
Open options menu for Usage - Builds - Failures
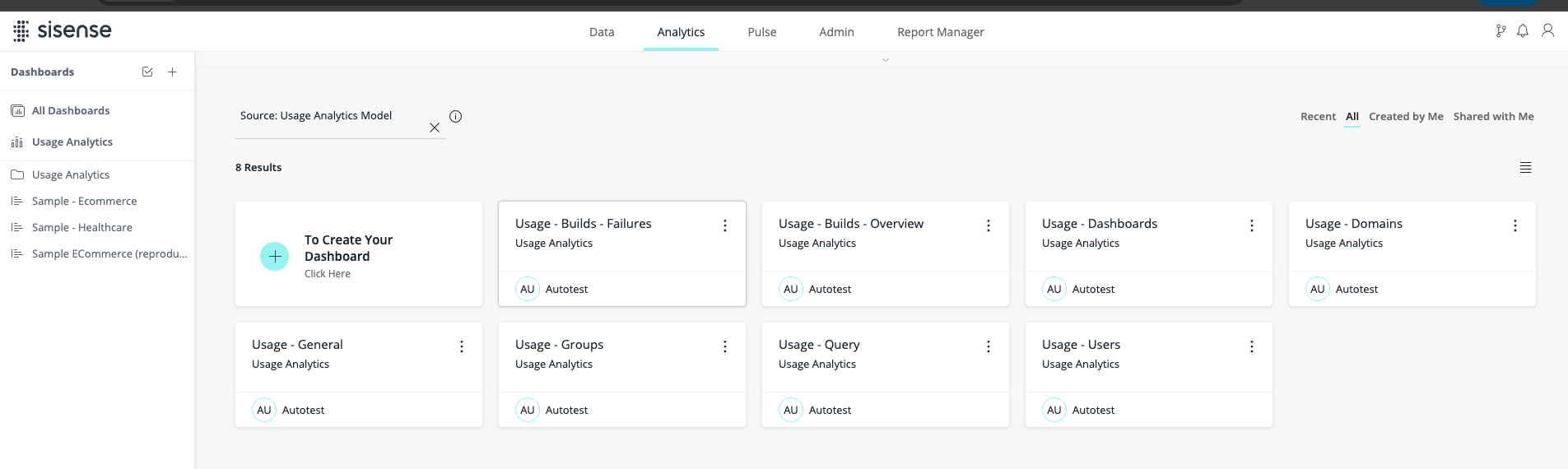tap(724, 225)
